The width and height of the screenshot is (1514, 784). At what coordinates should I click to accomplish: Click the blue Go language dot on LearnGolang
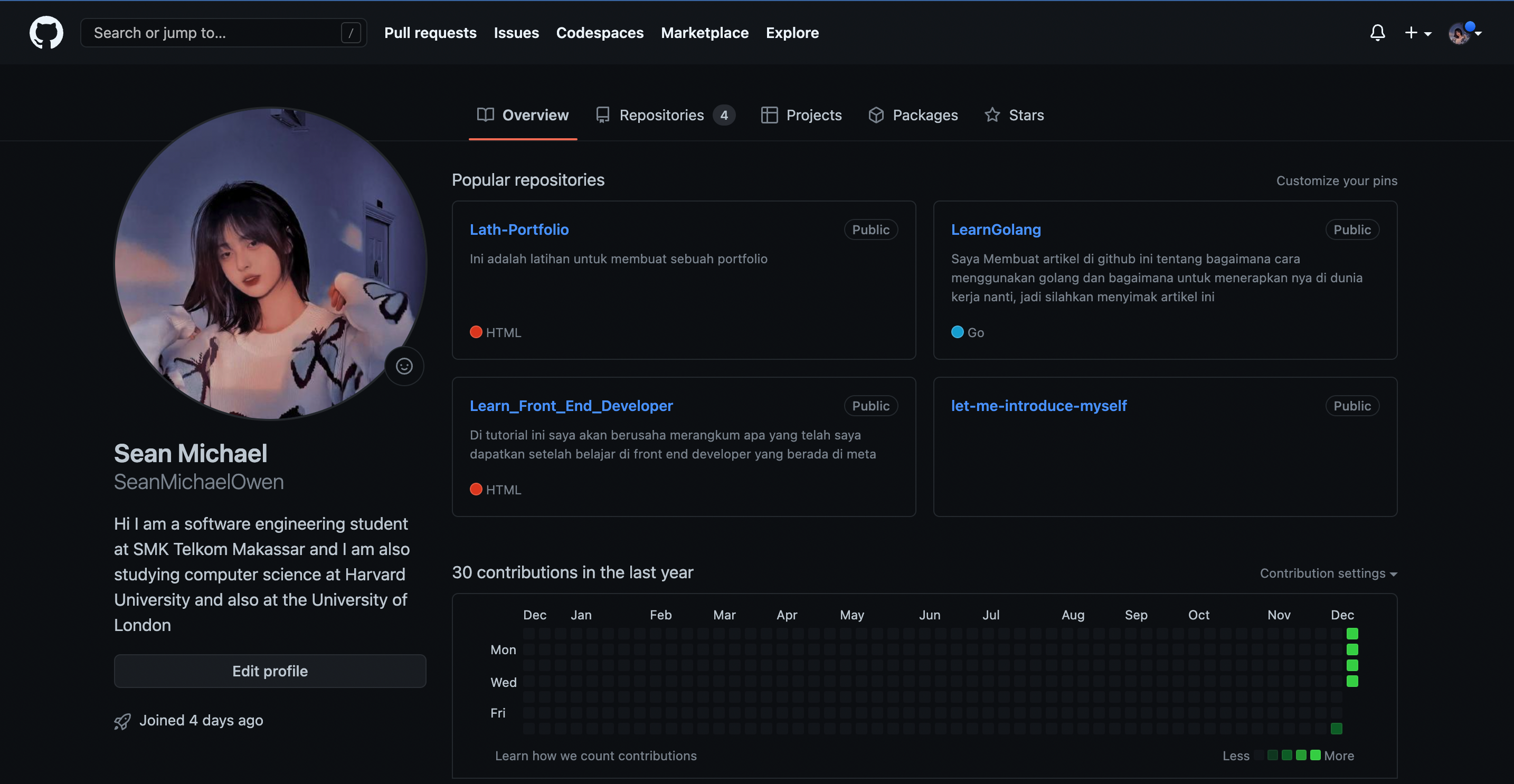(958, 332)
